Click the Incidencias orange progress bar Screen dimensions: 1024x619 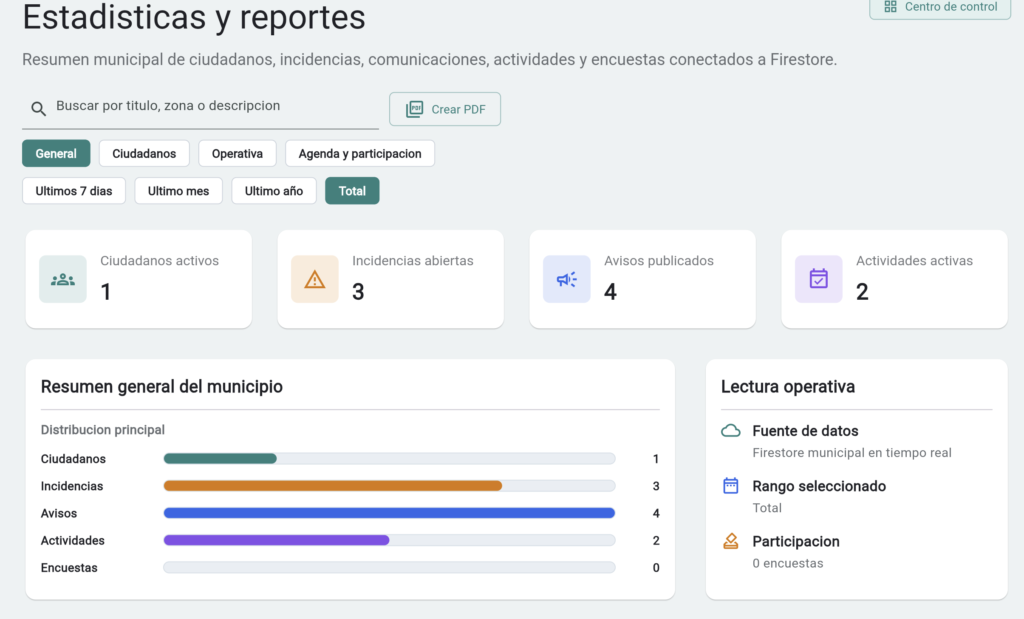(x=332, y=486)
